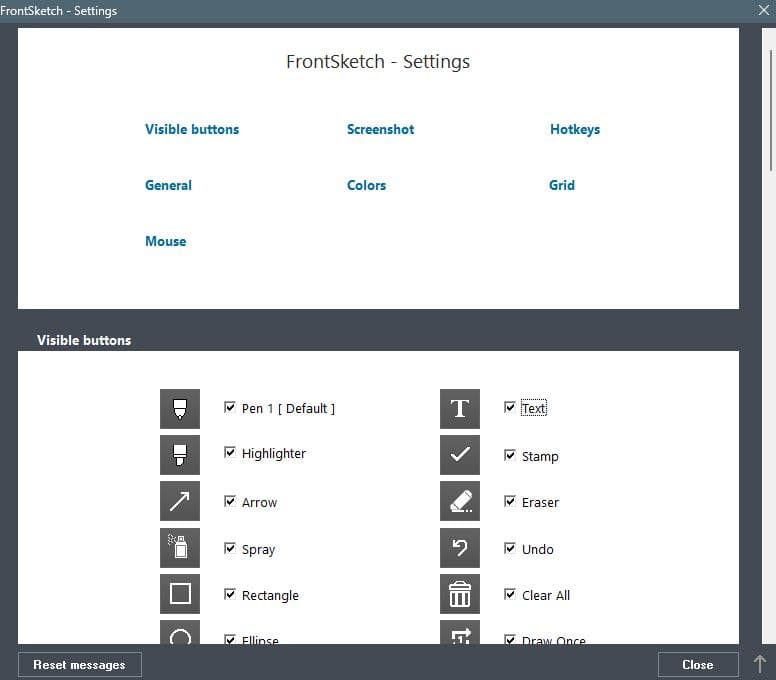Uncheck the Rectangle checkbox

click(x=230, y=594)
